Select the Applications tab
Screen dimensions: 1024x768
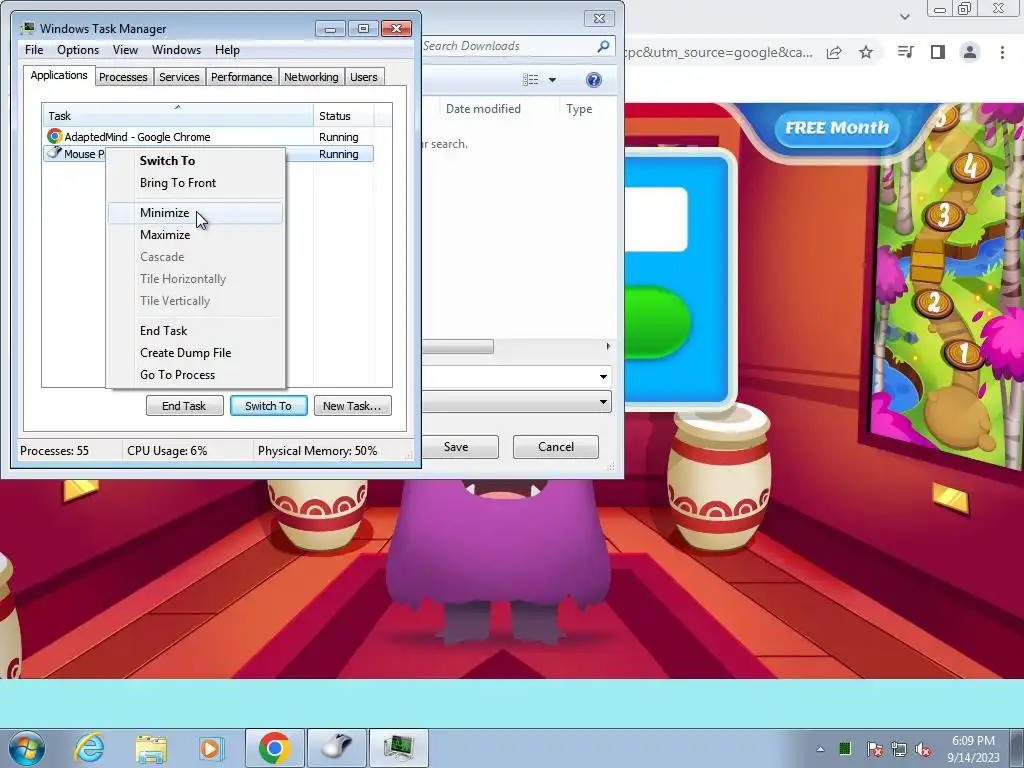59,75
